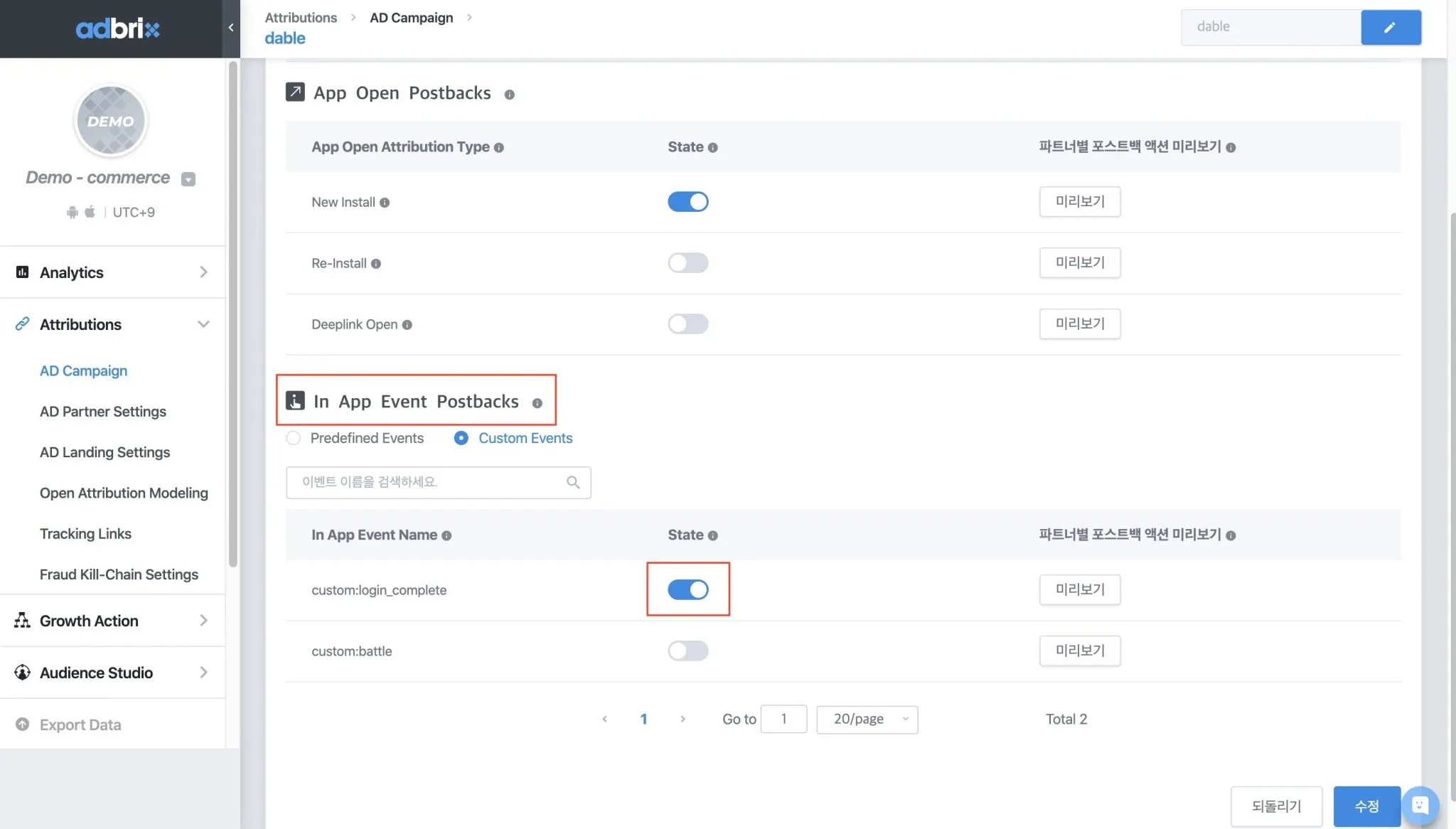Click info icon beside App Open Postbacks

[509, 95]
